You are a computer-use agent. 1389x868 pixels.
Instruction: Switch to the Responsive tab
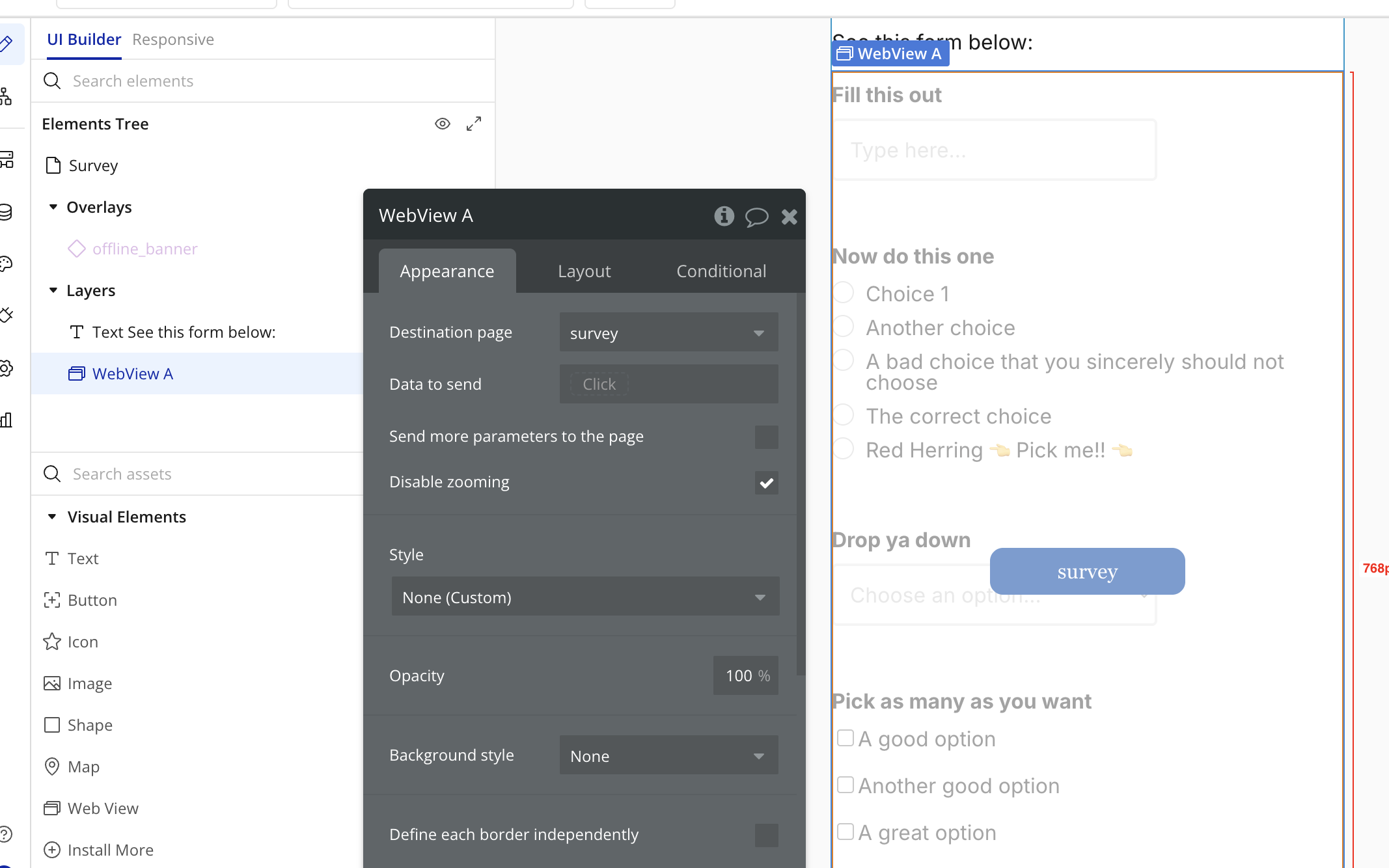coord(173,40)
